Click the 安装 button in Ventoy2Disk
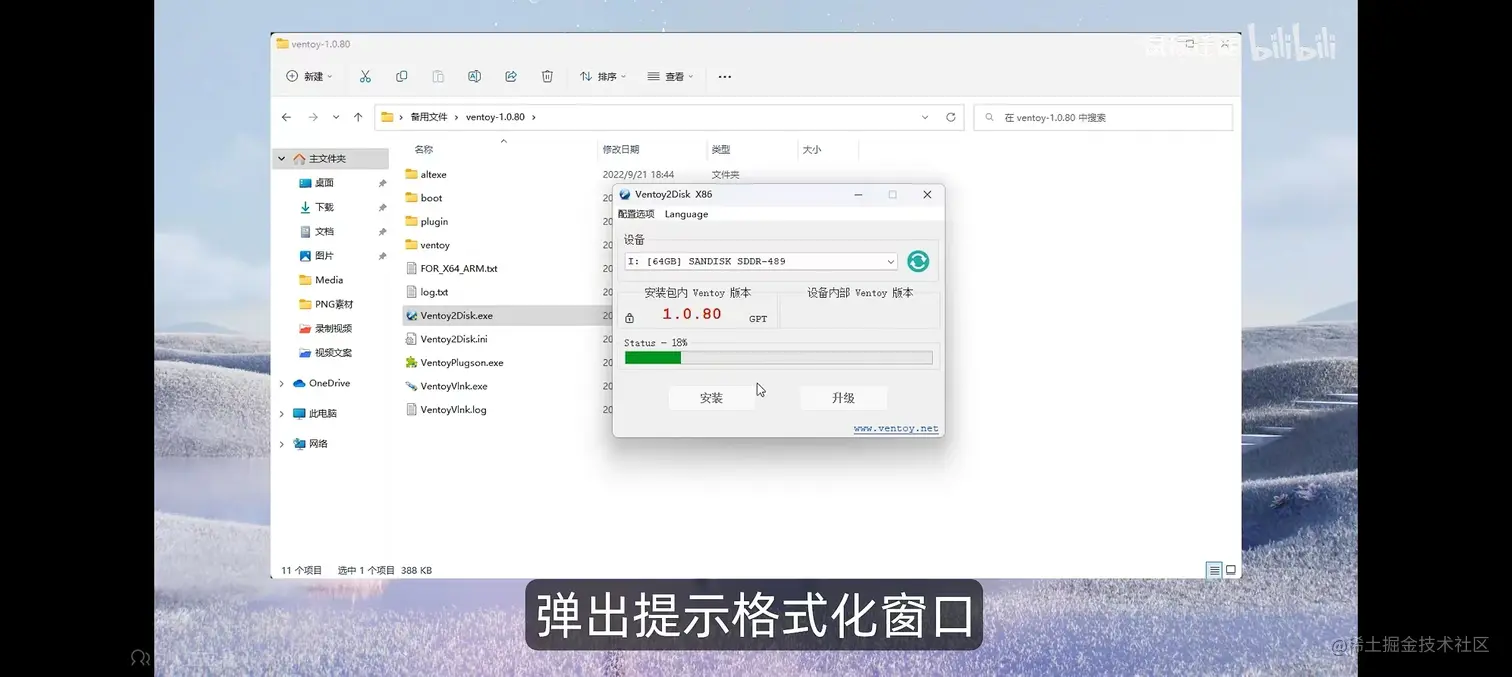Viewport: 1512px width, 677px height. 711,398
